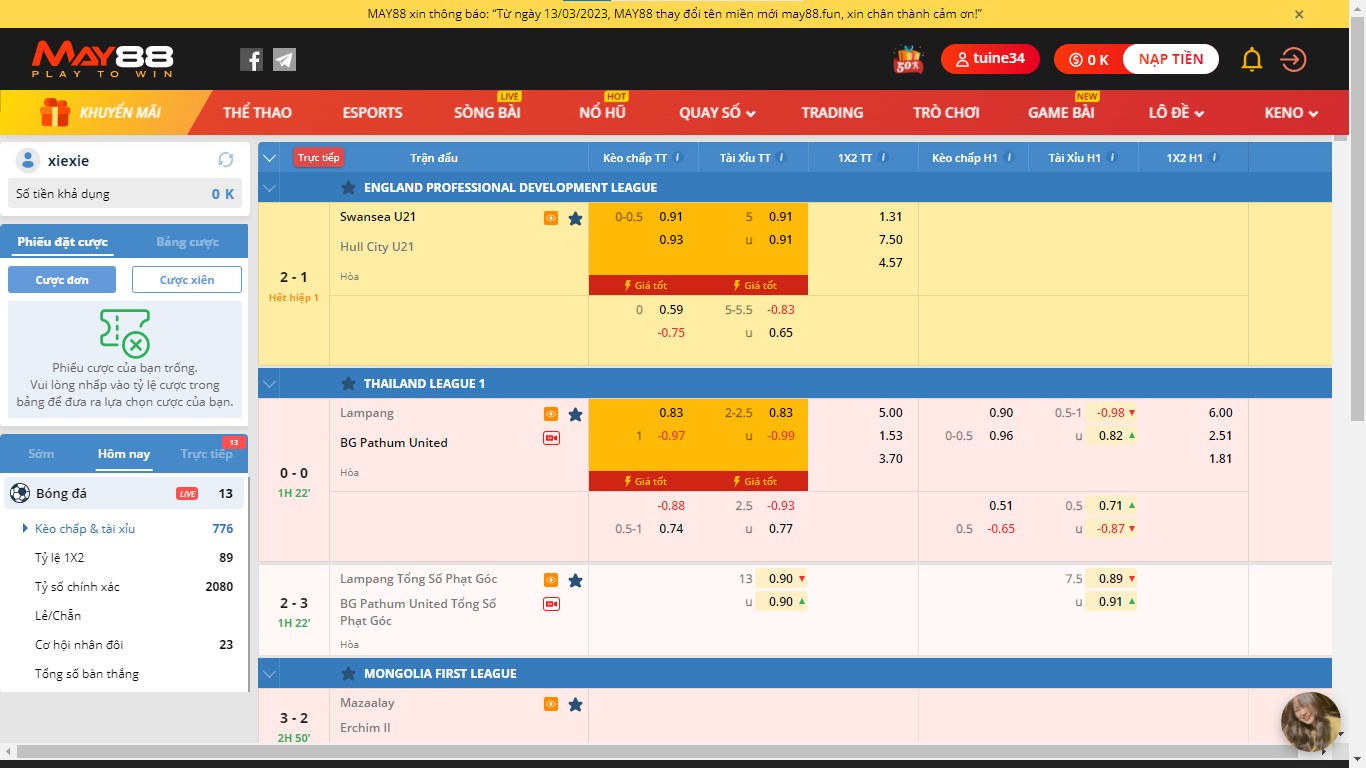Viewport: 1366px width, 768px height.
Task: Favorite the Swansea U21 match star
Action: 575,218
